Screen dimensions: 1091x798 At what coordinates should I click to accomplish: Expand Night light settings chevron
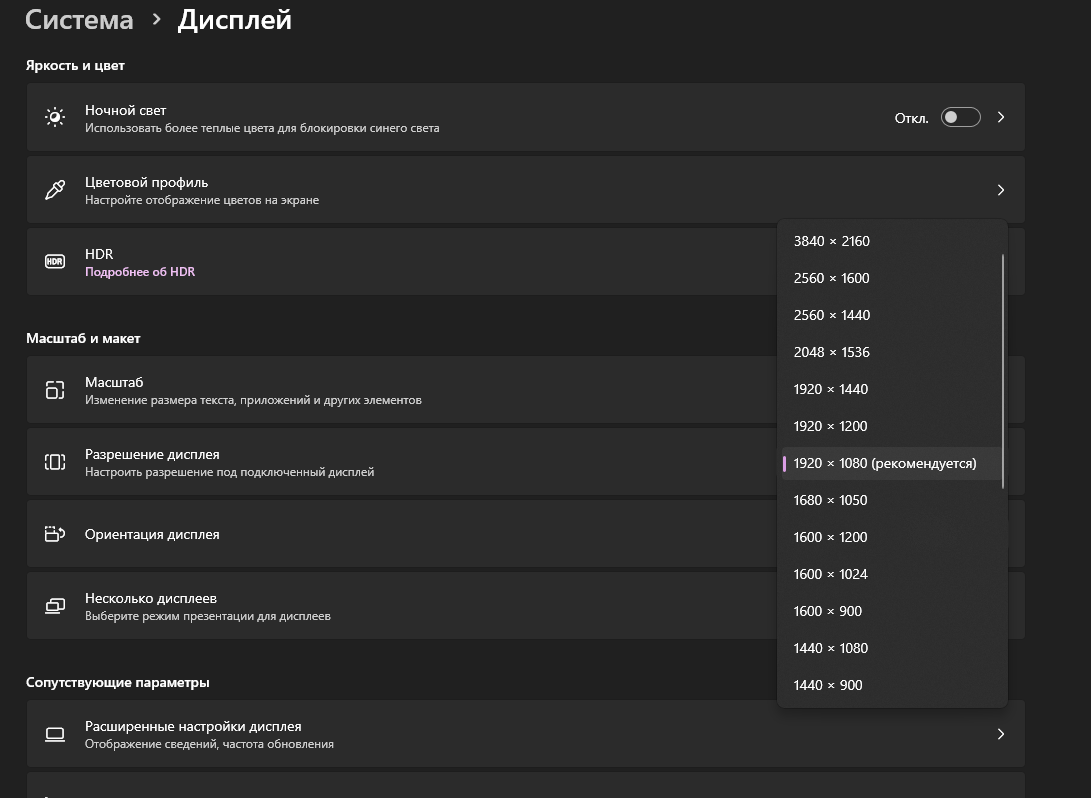pyautogui.click(x=1001, y=118)
